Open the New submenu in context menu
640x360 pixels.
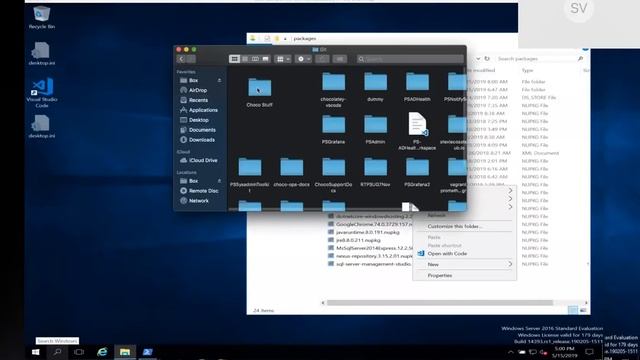(464, 264)
